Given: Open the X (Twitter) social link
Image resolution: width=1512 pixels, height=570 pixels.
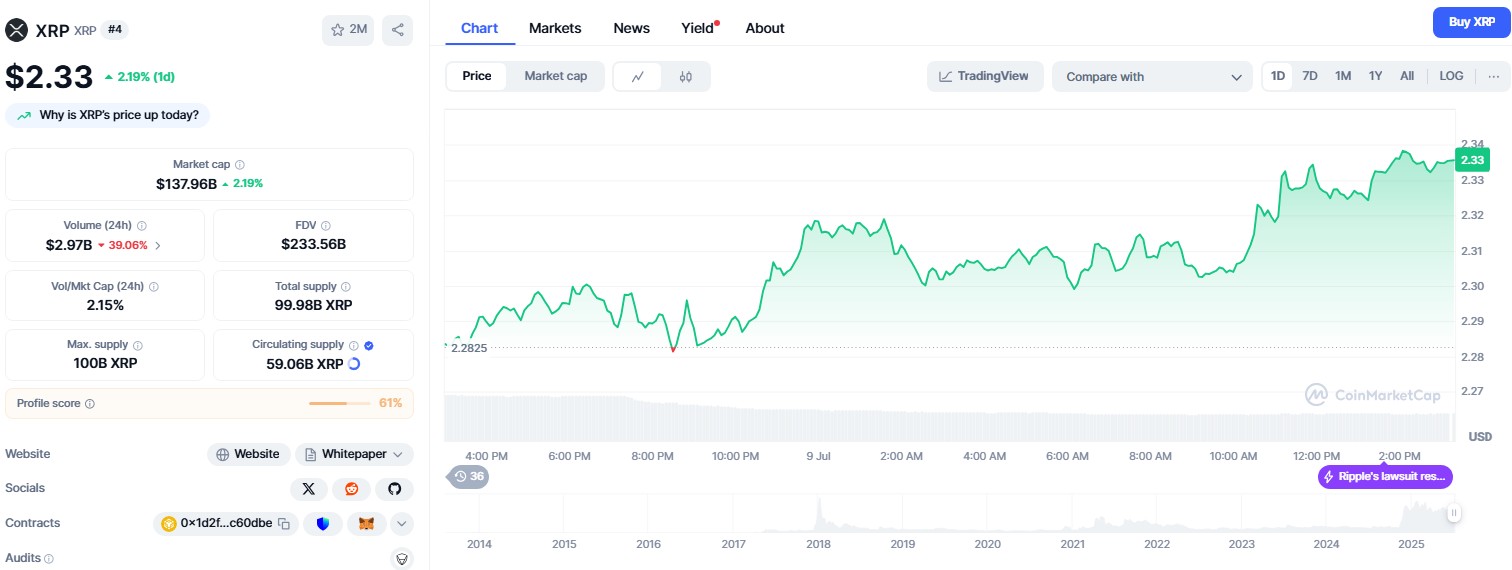Looking at the screenshot, I should tap(308, 489).
